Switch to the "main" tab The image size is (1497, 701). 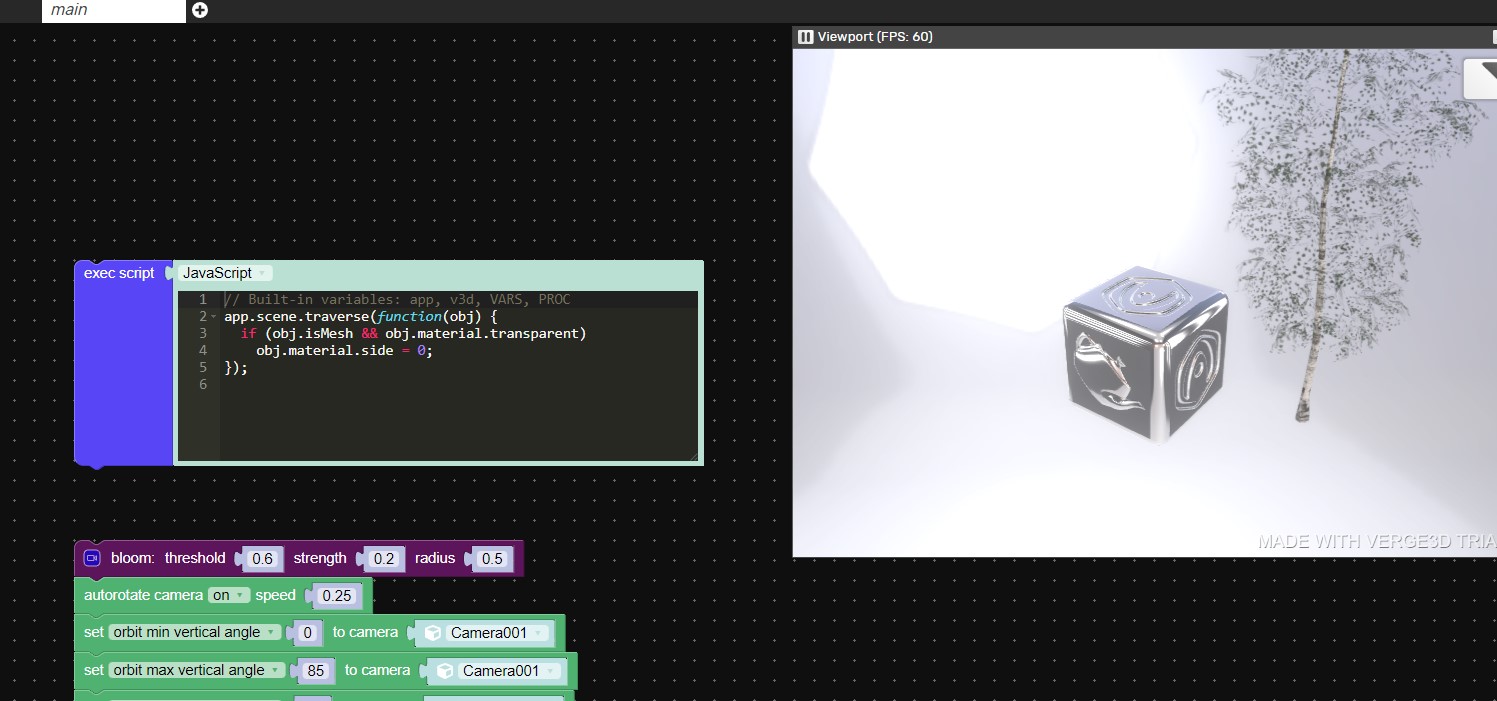click(114, 10)
